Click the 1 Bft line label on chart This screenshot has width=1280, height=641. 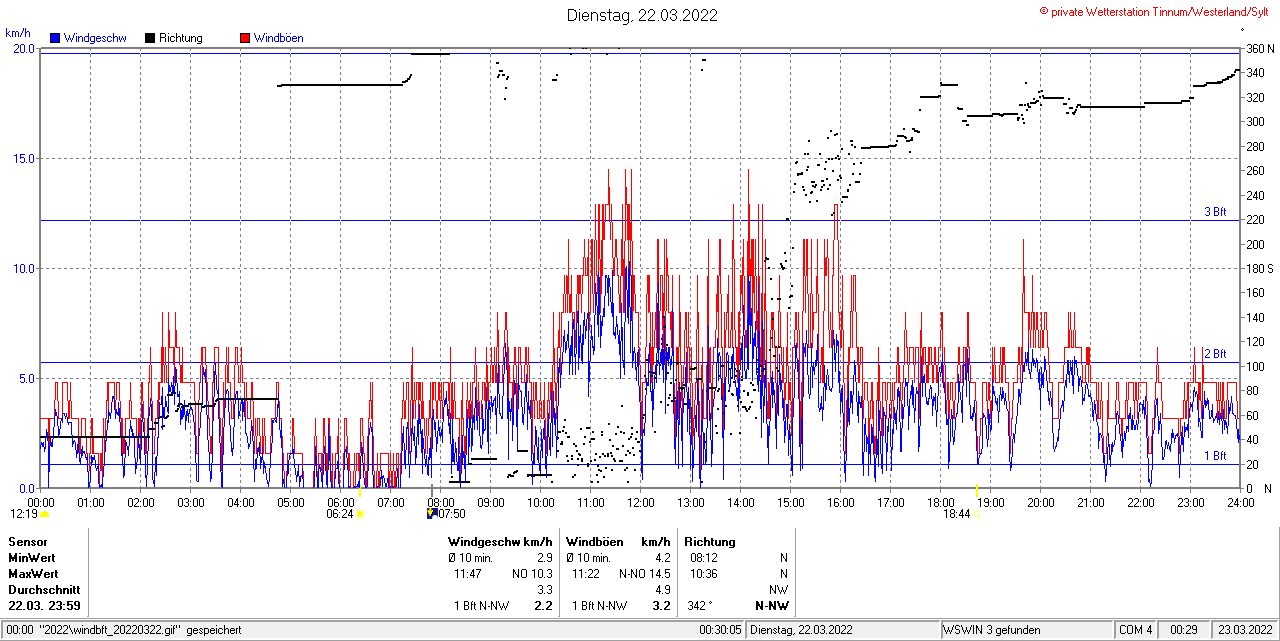[x=1215, y=456]
